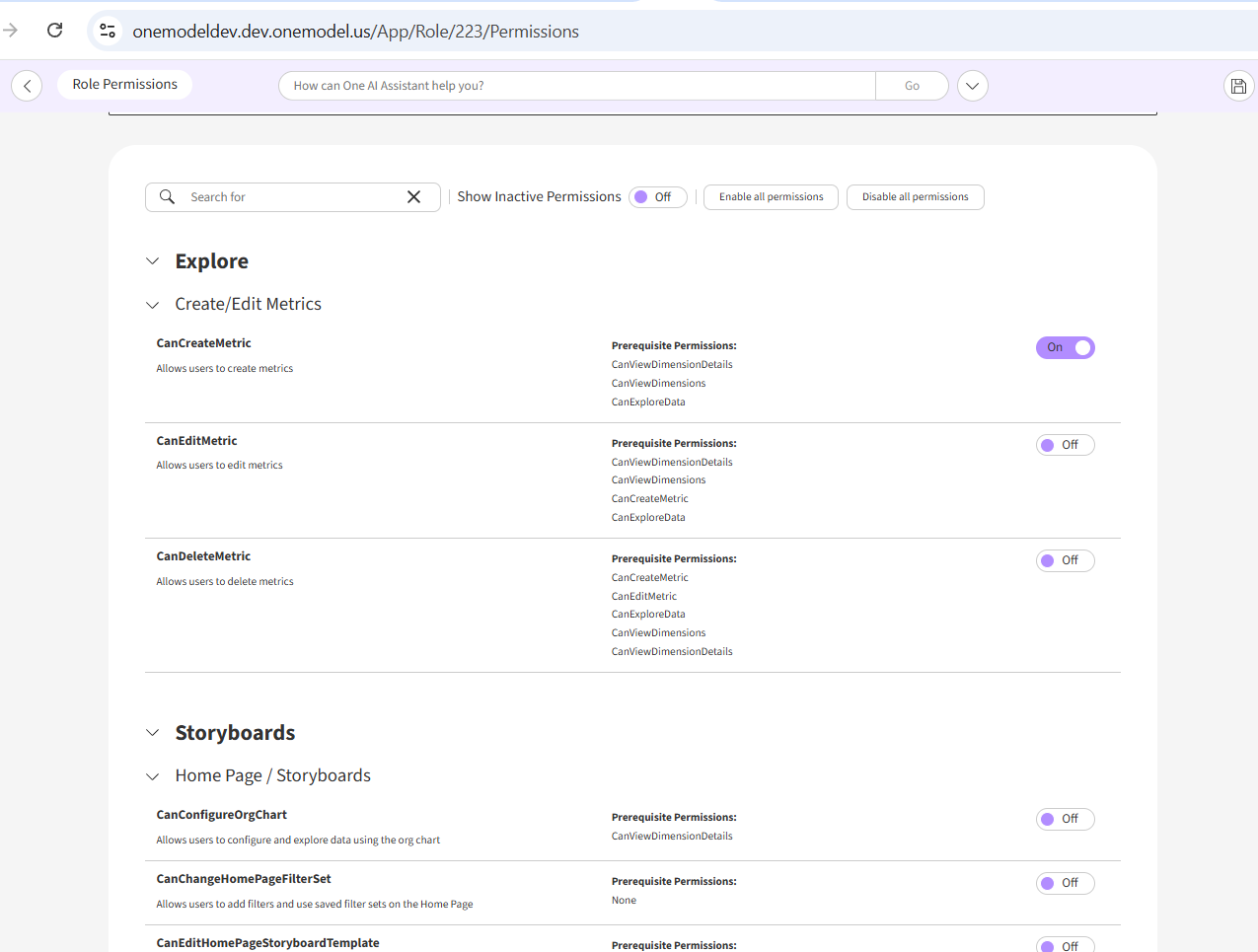This screenshot has height=952, width=1258.
Task: Toggle Show Inactive Permissions switch
Action: 657,197
